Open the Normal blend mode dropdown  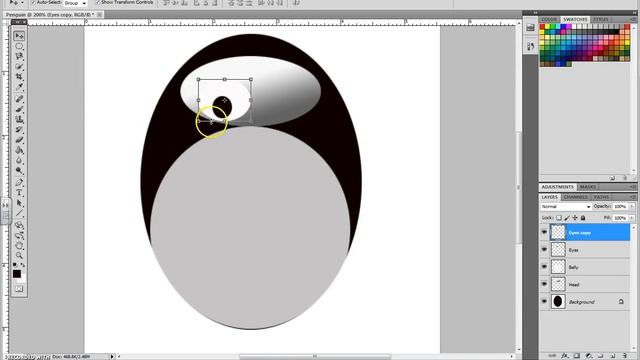[x=566, y=207]
